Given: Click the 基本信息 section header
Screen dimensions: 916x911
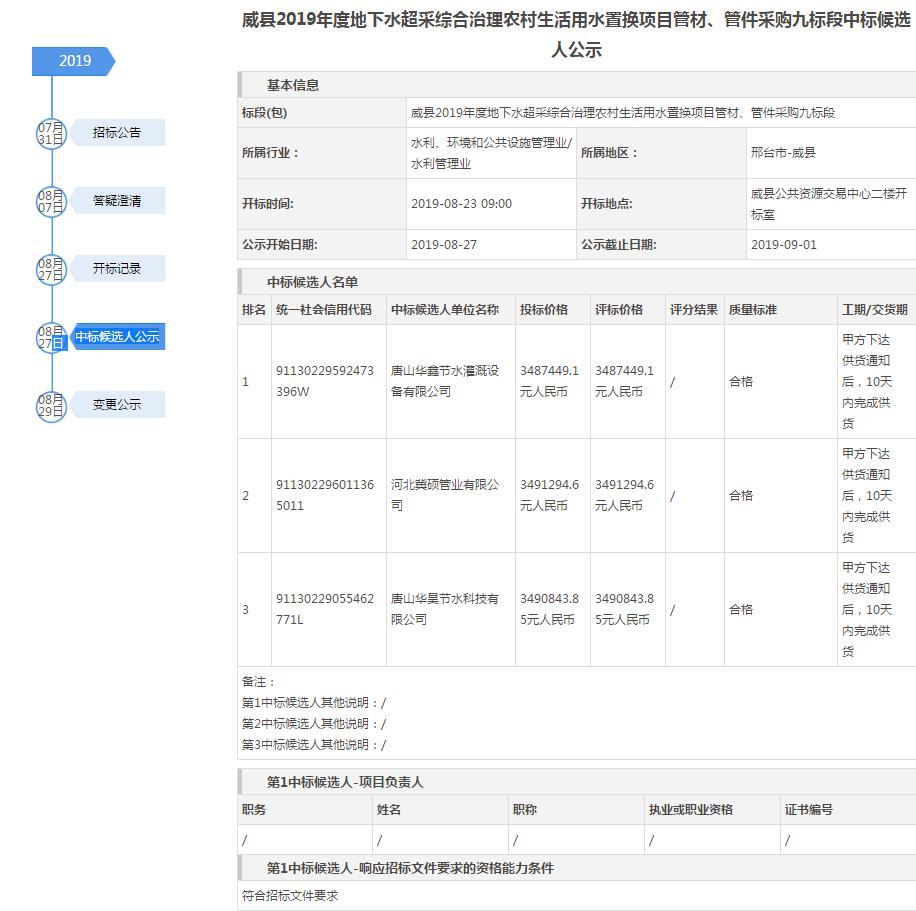Looking at the screenshot, I should point(293,86).
